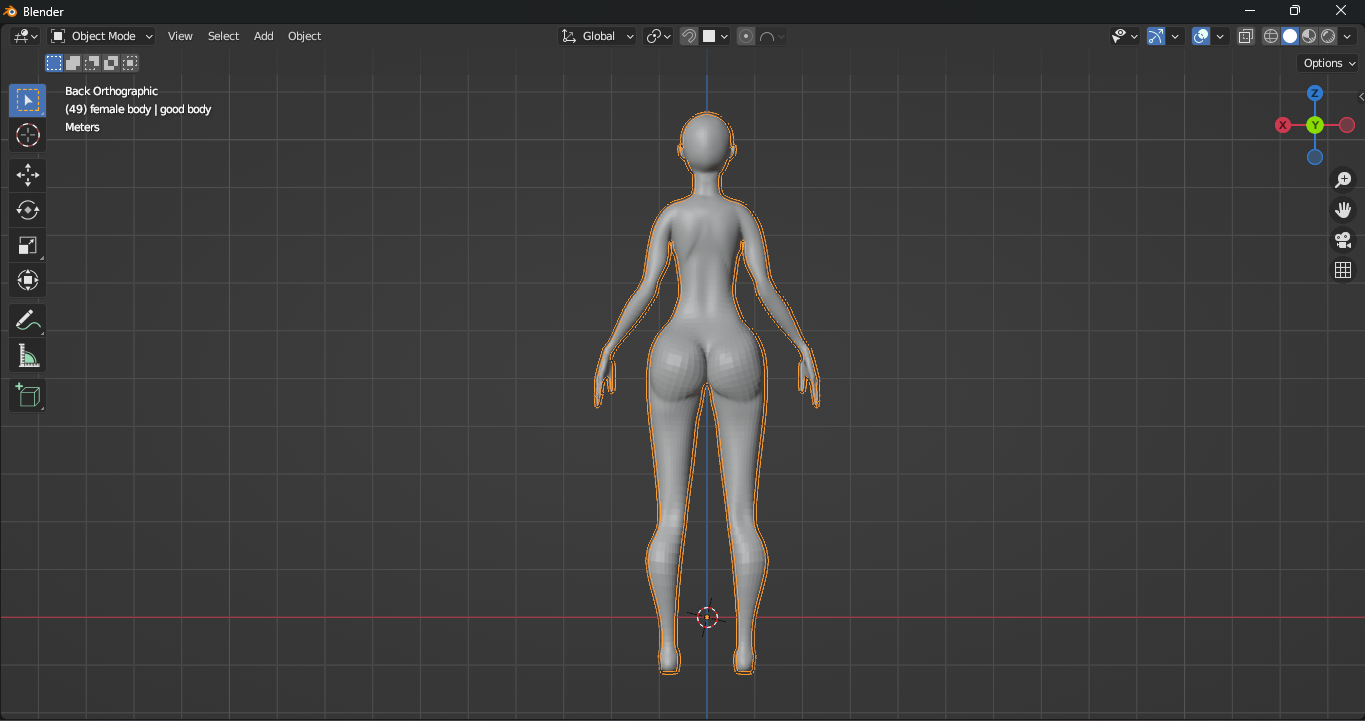Toggle viewport overlays
This screenshot has width=1365, height=721.
click(1201, 36)
